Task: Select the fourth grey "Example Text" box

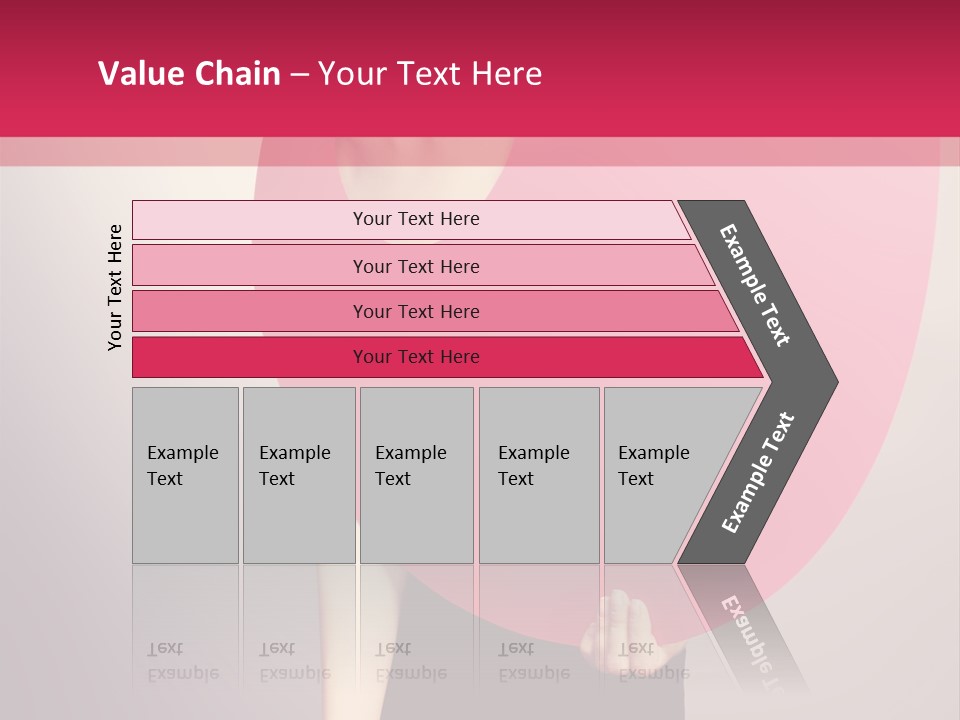Action: point(538,475)
